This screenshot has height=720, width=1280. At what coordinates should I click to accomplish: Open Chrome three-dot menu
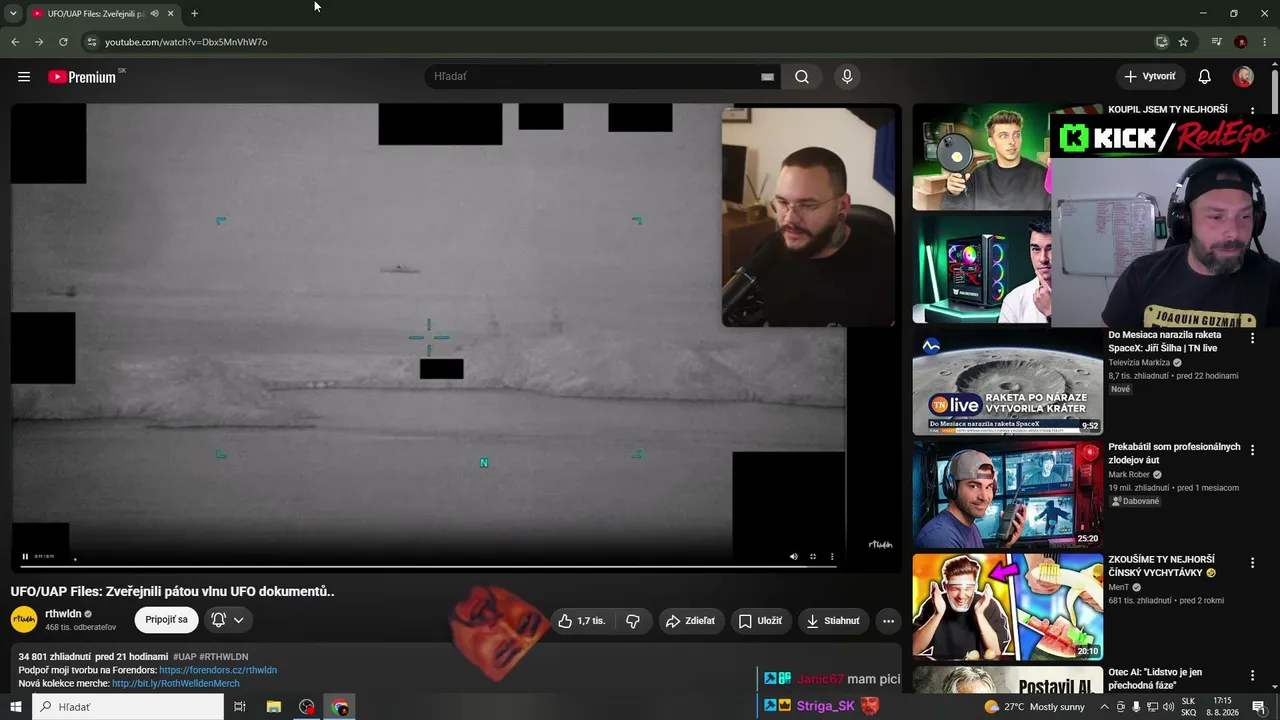1265,42
